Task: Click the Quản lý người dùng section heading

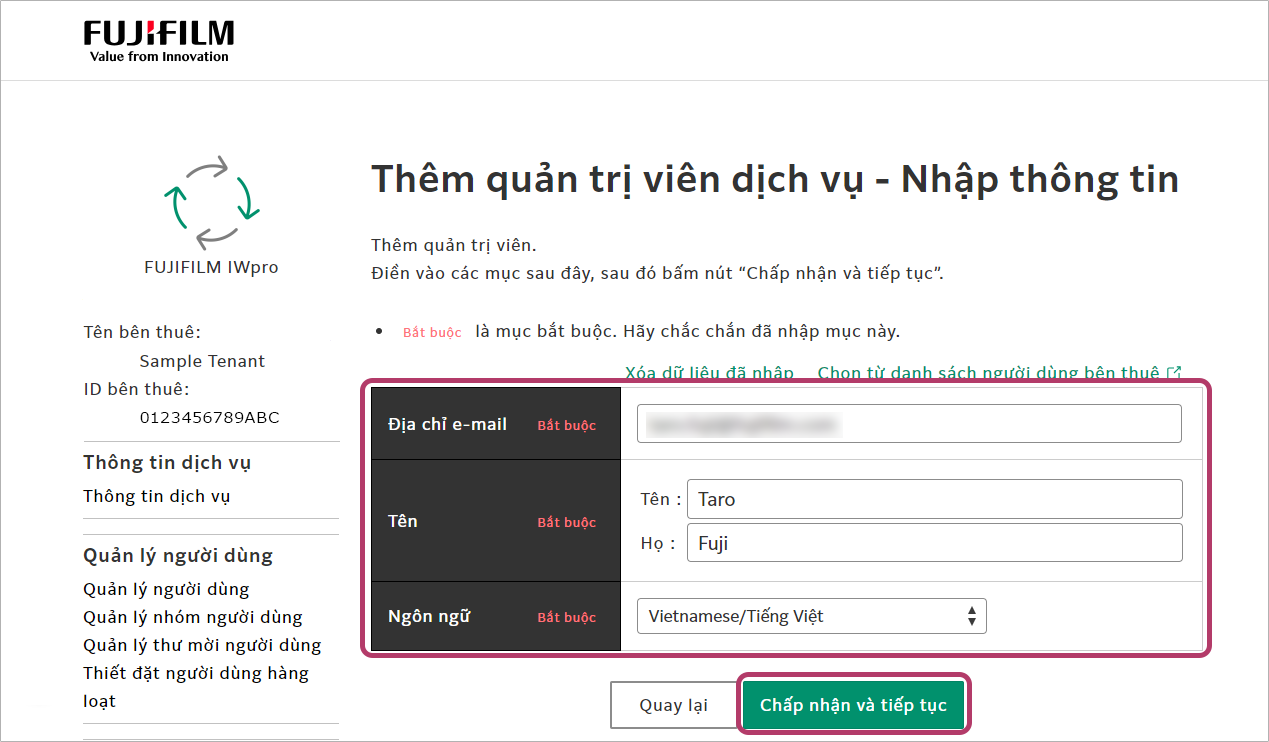Action: pos(178,556)
